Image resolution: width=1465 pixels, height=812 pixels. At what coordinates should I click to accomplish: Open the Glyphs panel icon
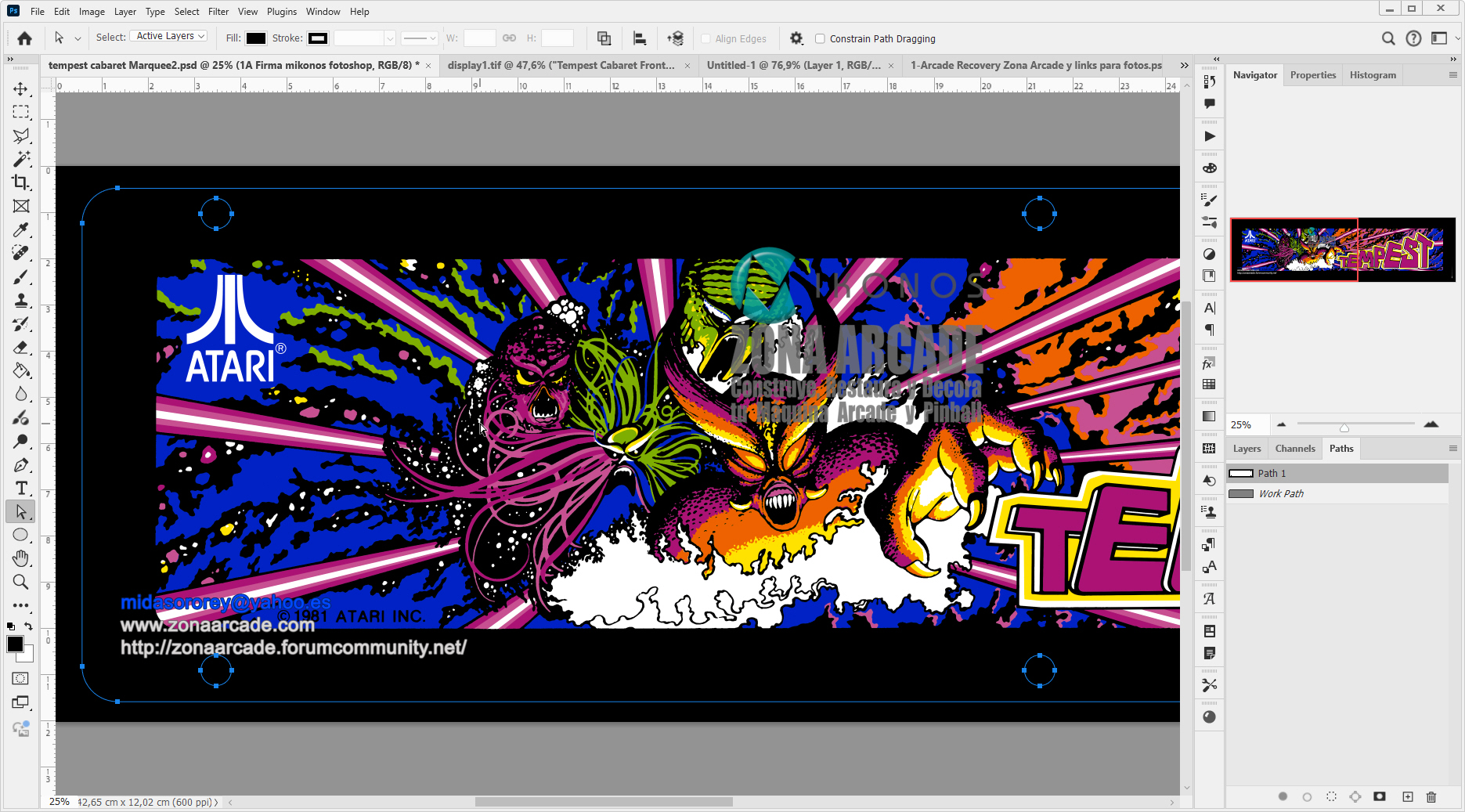tap(1210, 599)
